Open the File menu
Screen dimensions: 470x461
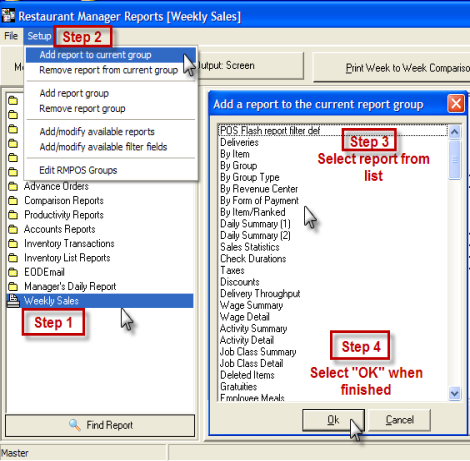[x=11, y=36]
